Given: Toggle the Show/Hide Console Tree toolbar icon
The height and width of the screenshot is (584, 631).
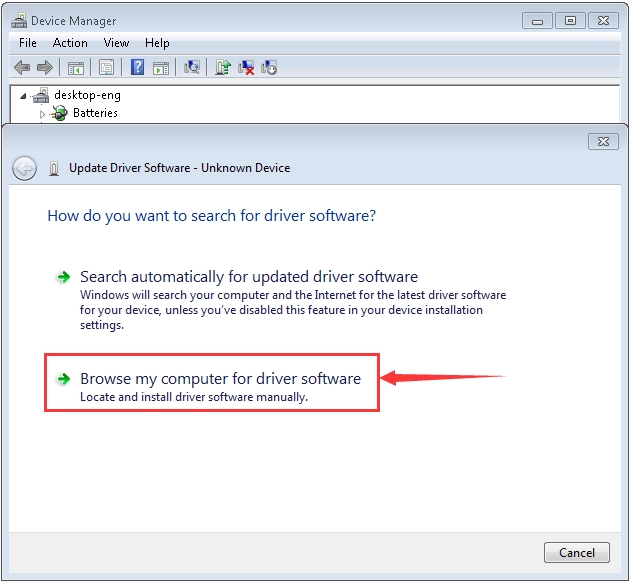Looking at the screenshot, I should [x=76, y=68].
